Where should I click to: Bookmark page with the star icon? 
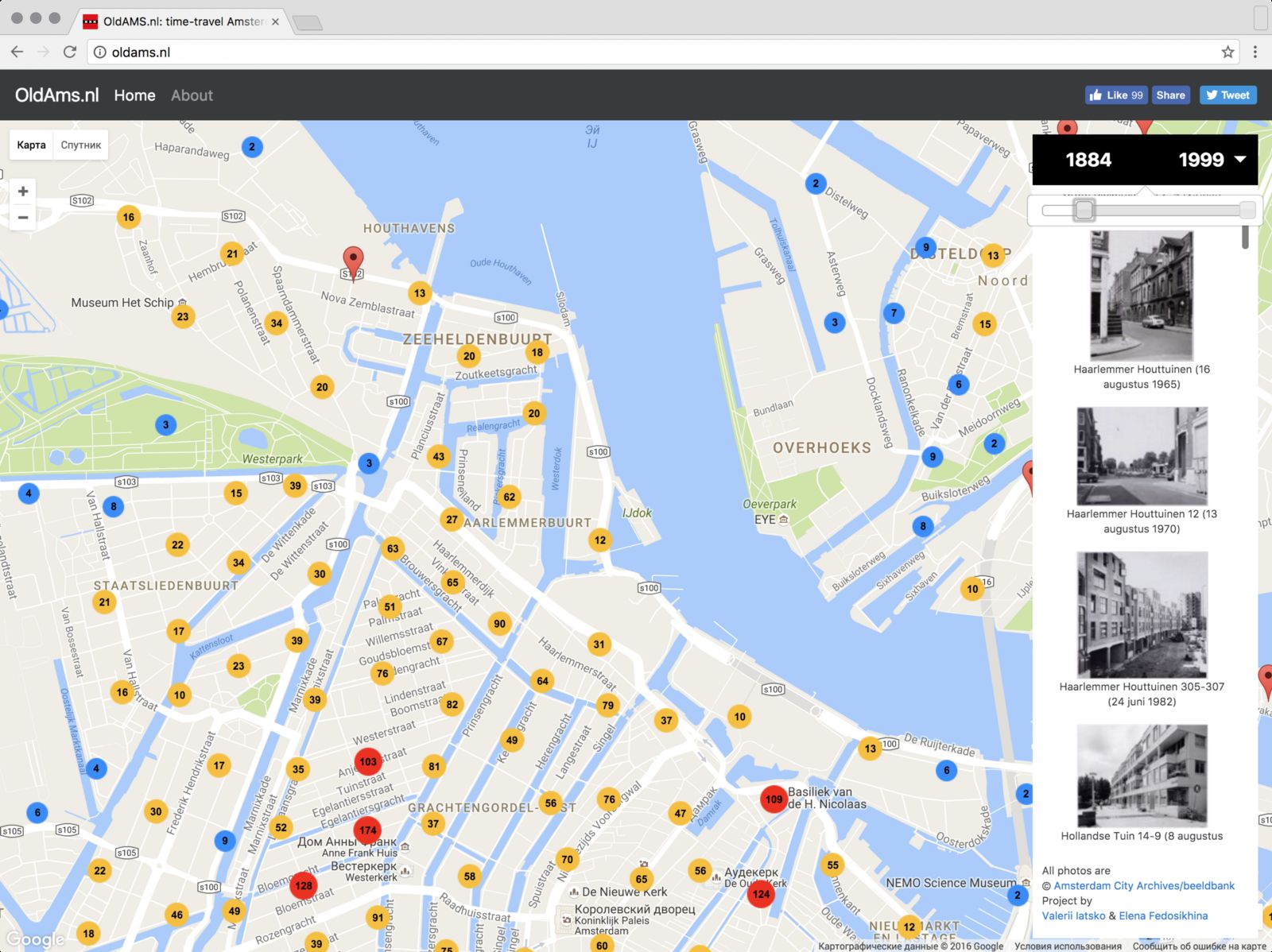pos(1227,52)
